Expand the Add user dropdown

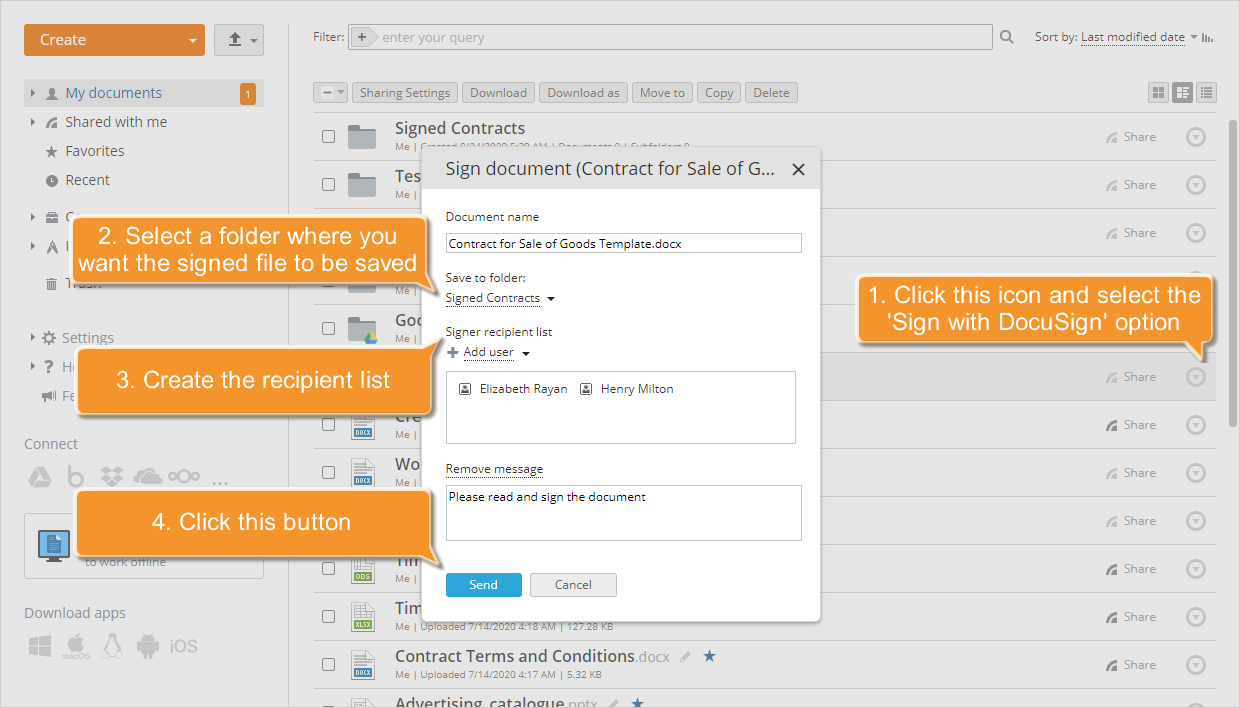click(527, 352)
